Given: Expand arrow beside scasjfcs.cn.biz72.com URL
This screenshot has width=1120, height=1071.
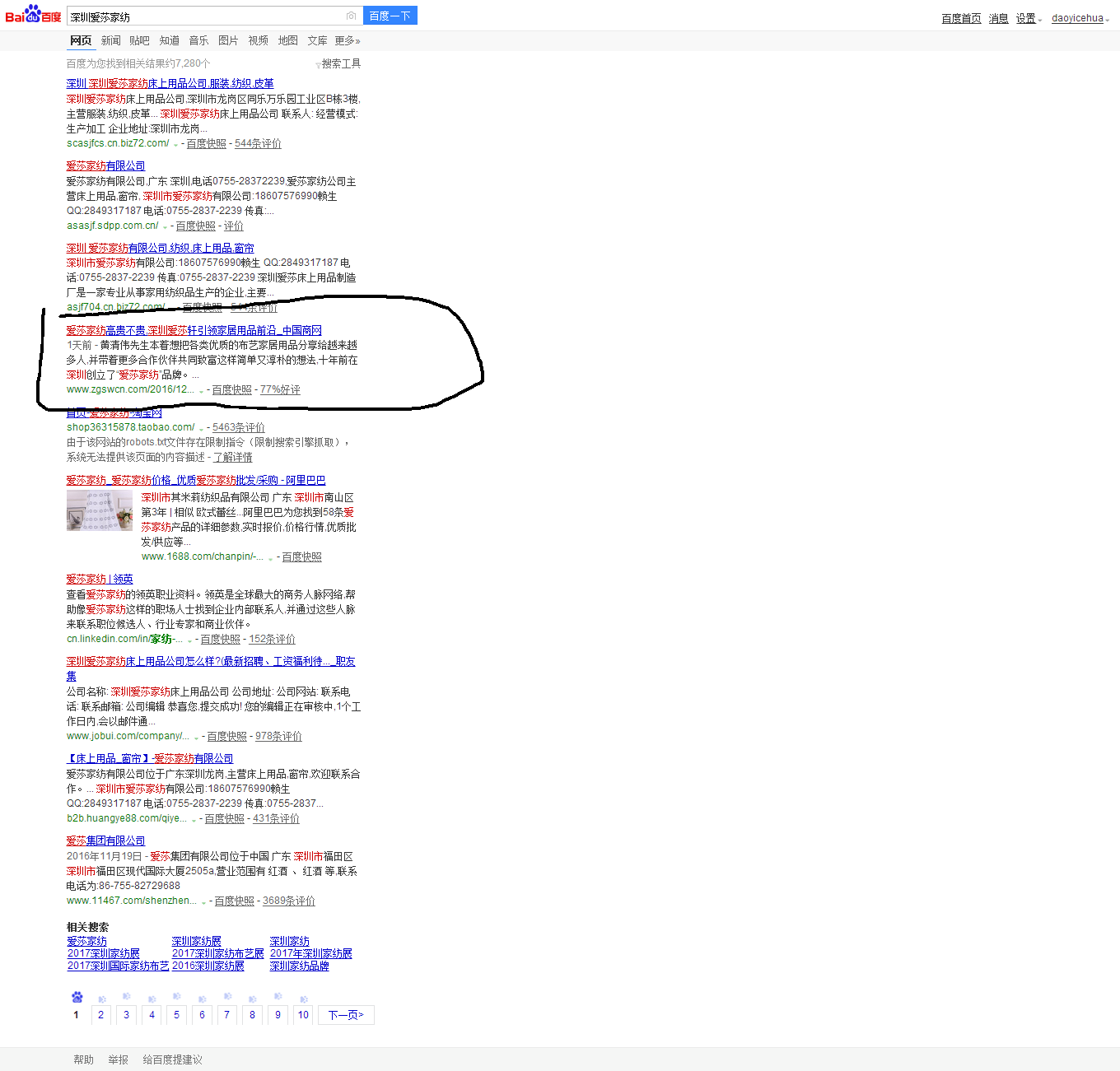Looking at the screenshot, I should click(x=175, y=146).
